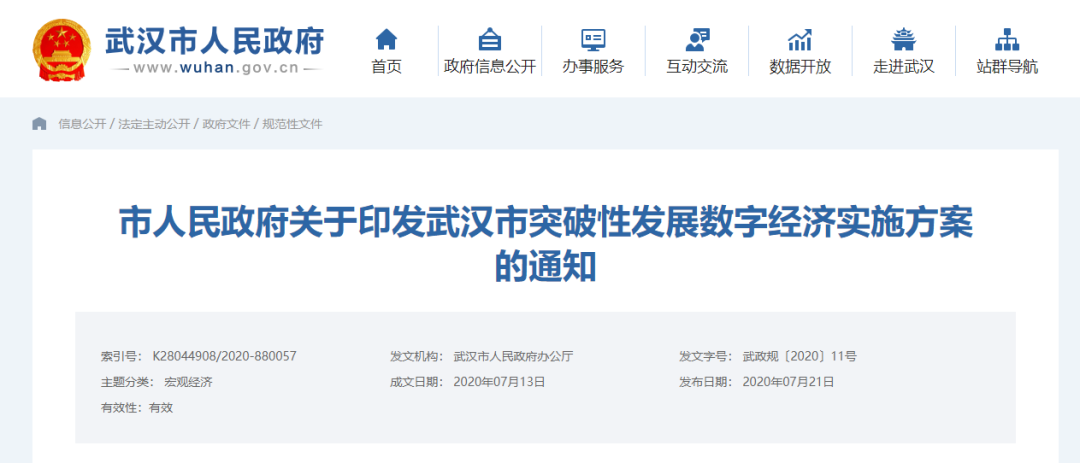Select the 成文日期 label

pos(417,382)
